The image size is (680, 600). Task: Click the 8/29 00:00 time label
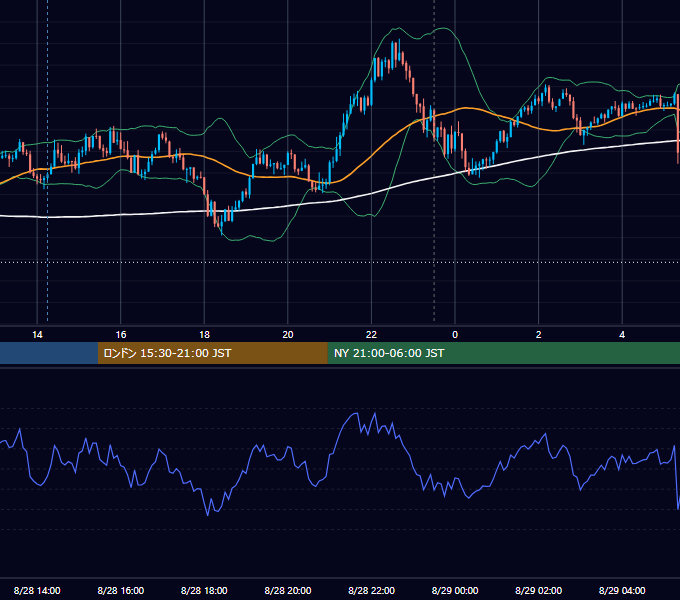[x=455, y=590]
